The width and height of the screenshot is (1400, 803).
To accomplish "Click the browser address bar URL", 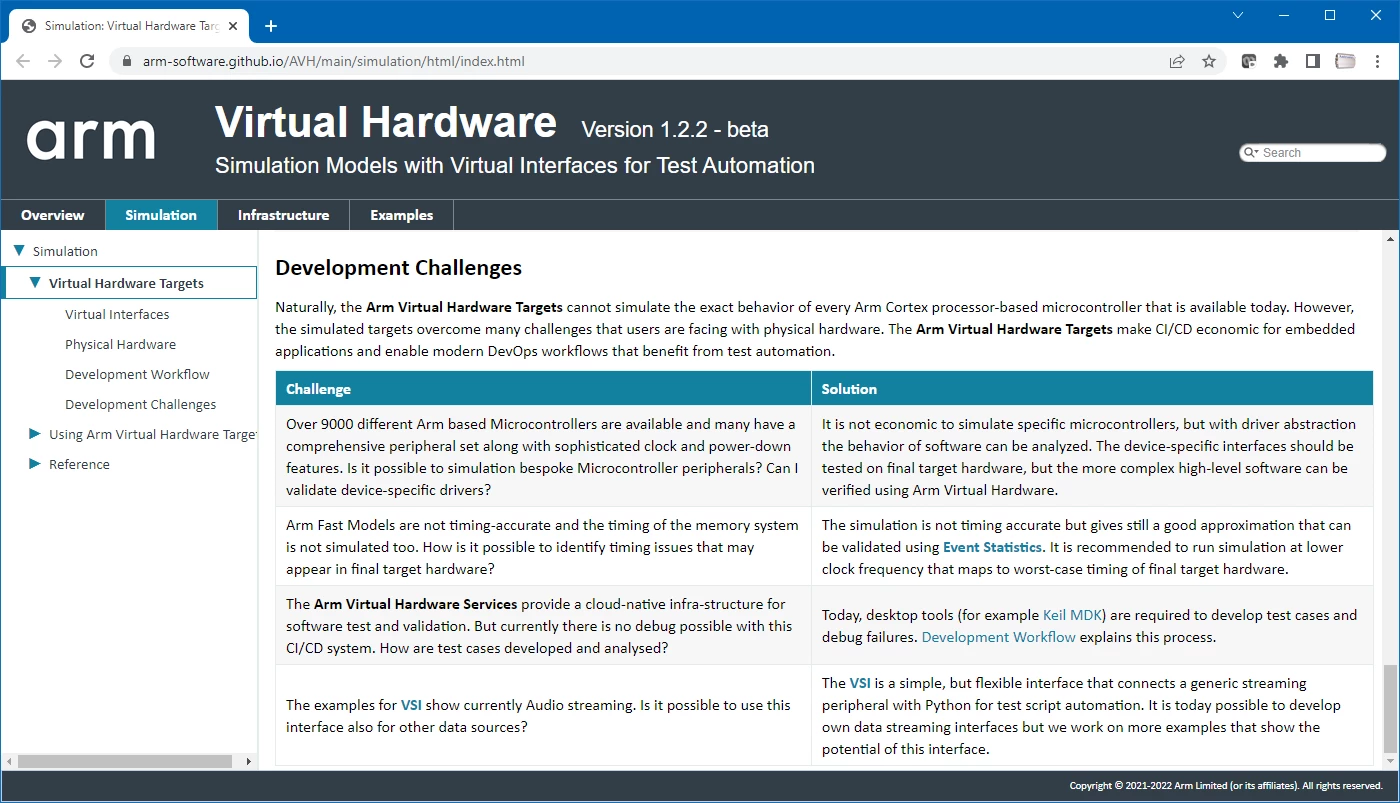I will coord(333,61).
